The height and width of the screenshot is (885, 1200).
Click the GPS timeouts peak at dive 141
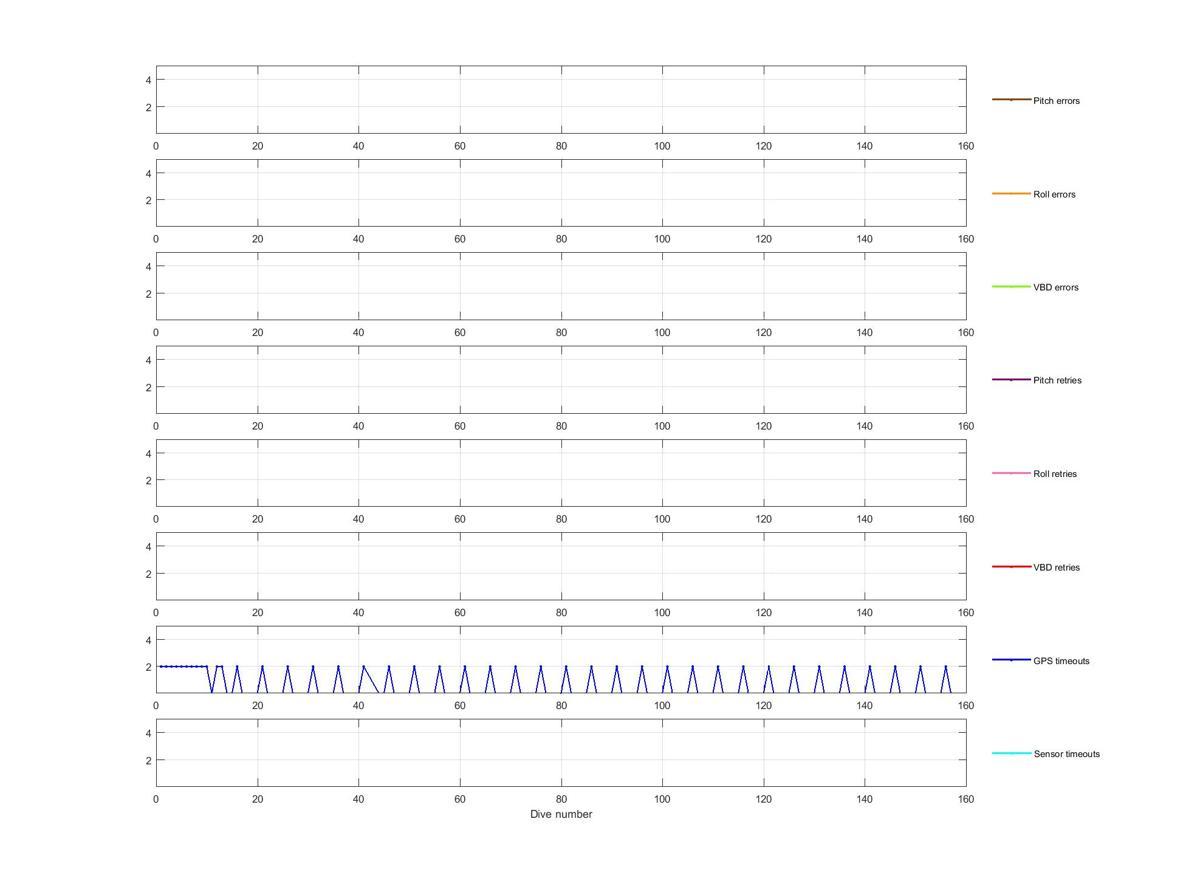tap(870, 667)
